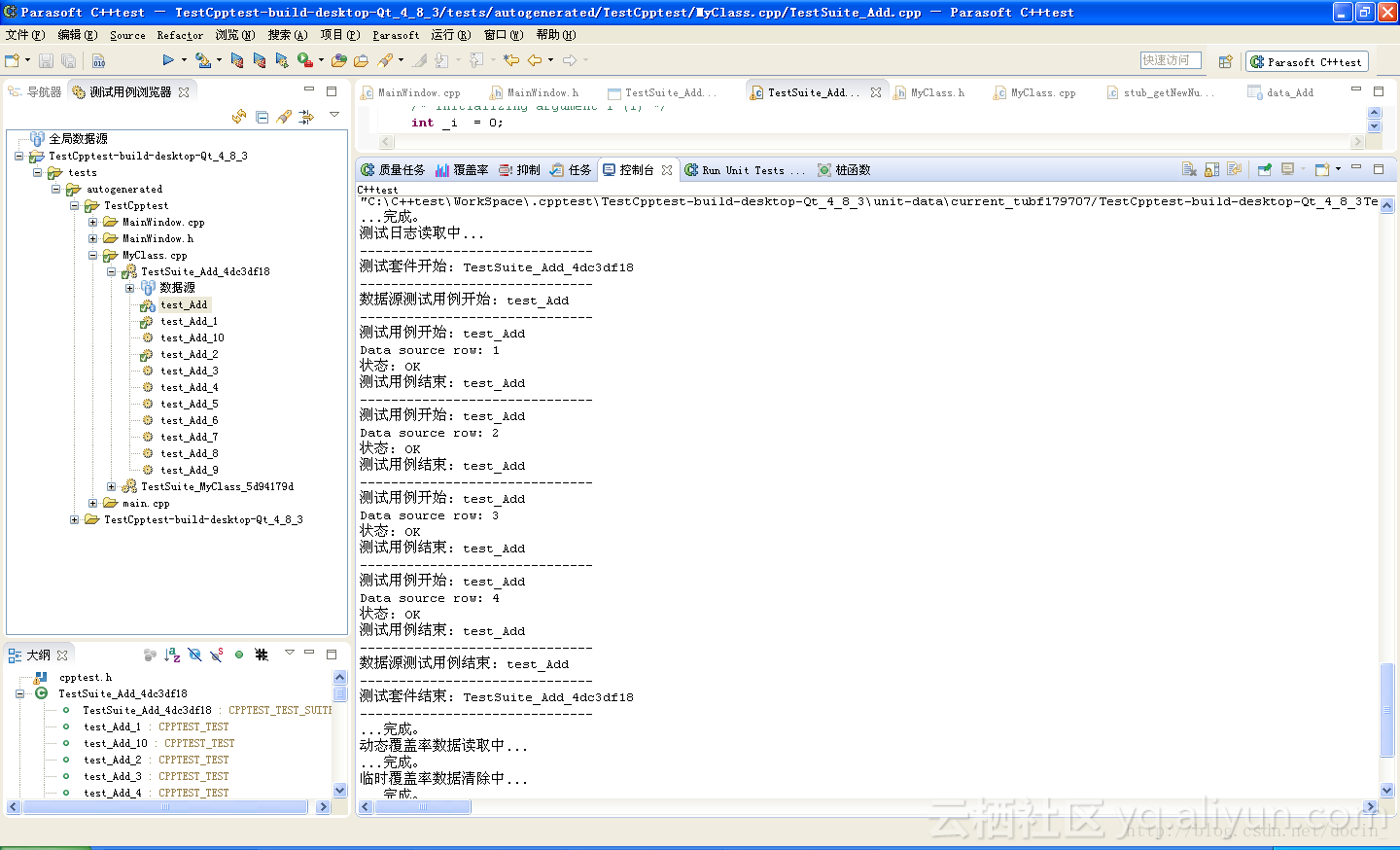
Task: Open dropdown arrow beside new console icon
Action: (1338, 169)
